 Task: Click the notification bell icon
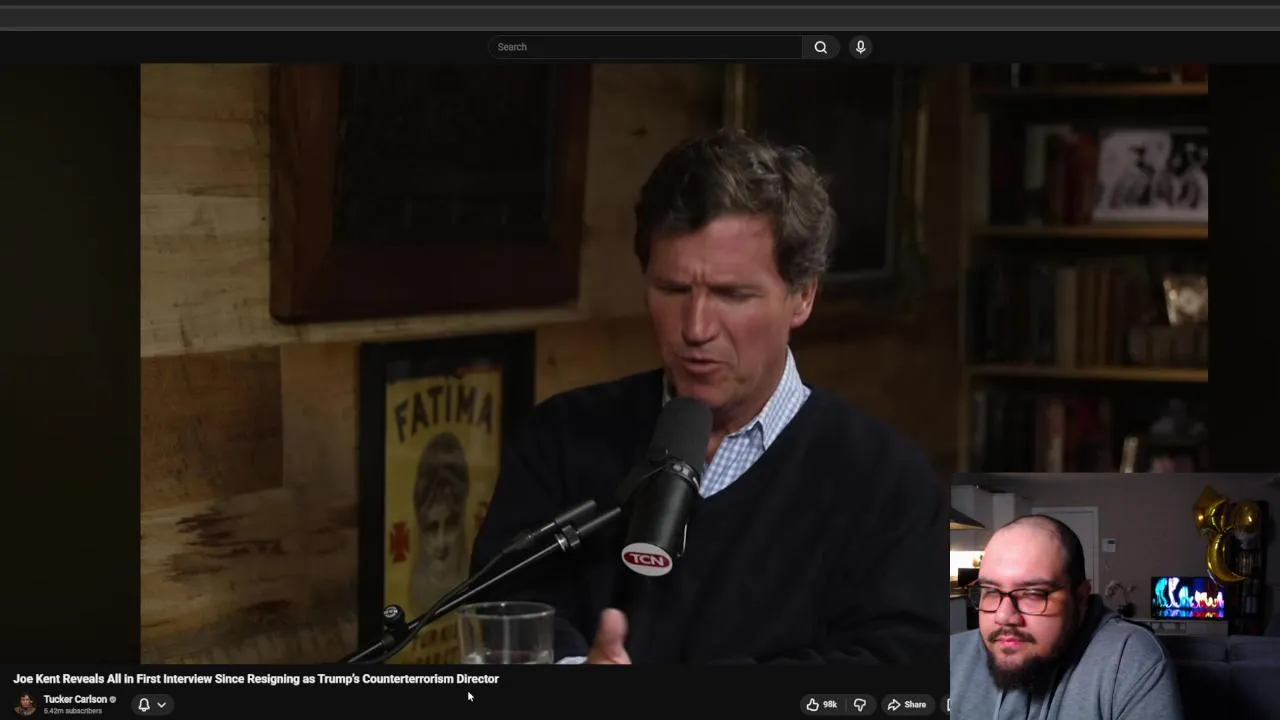tap(144, 705)
